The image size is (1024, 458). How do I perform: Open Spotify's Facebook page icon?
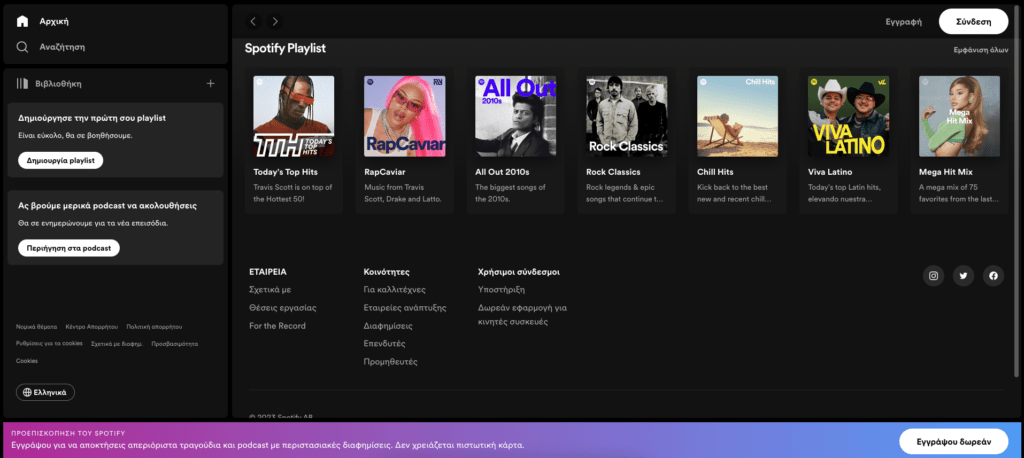pos(993,276)
